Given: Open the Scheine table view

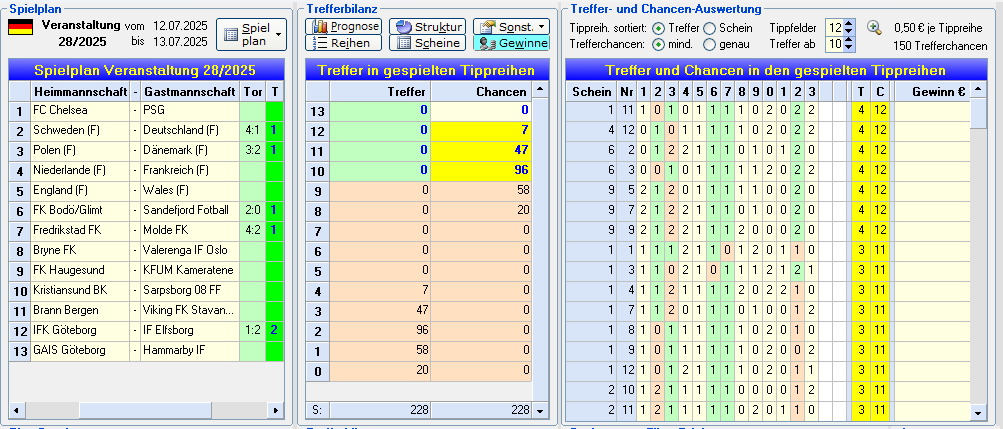Looking at the screenshot, I should point(427,43).
